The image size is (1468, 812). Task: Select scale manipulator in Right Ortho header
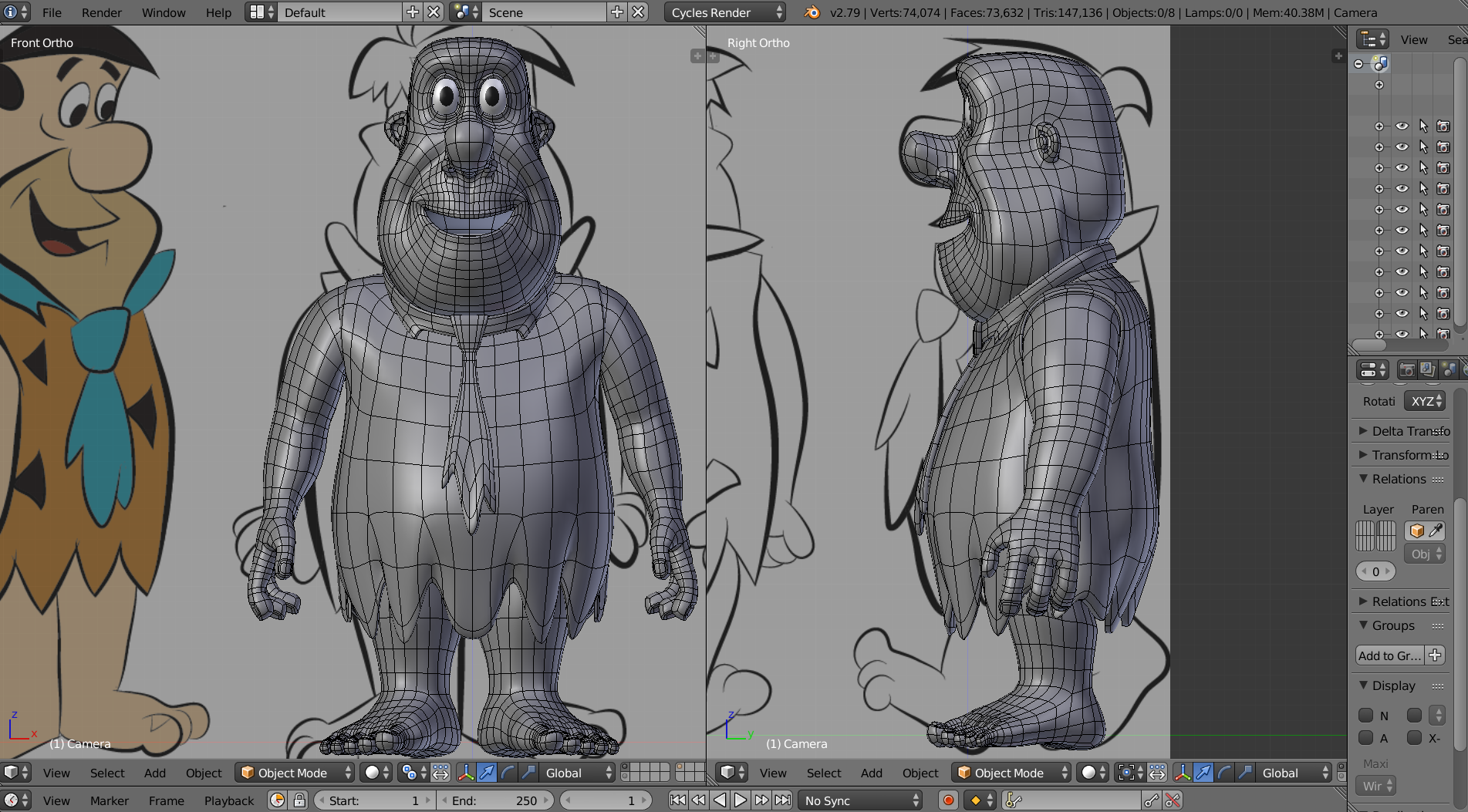(1245, 773)
